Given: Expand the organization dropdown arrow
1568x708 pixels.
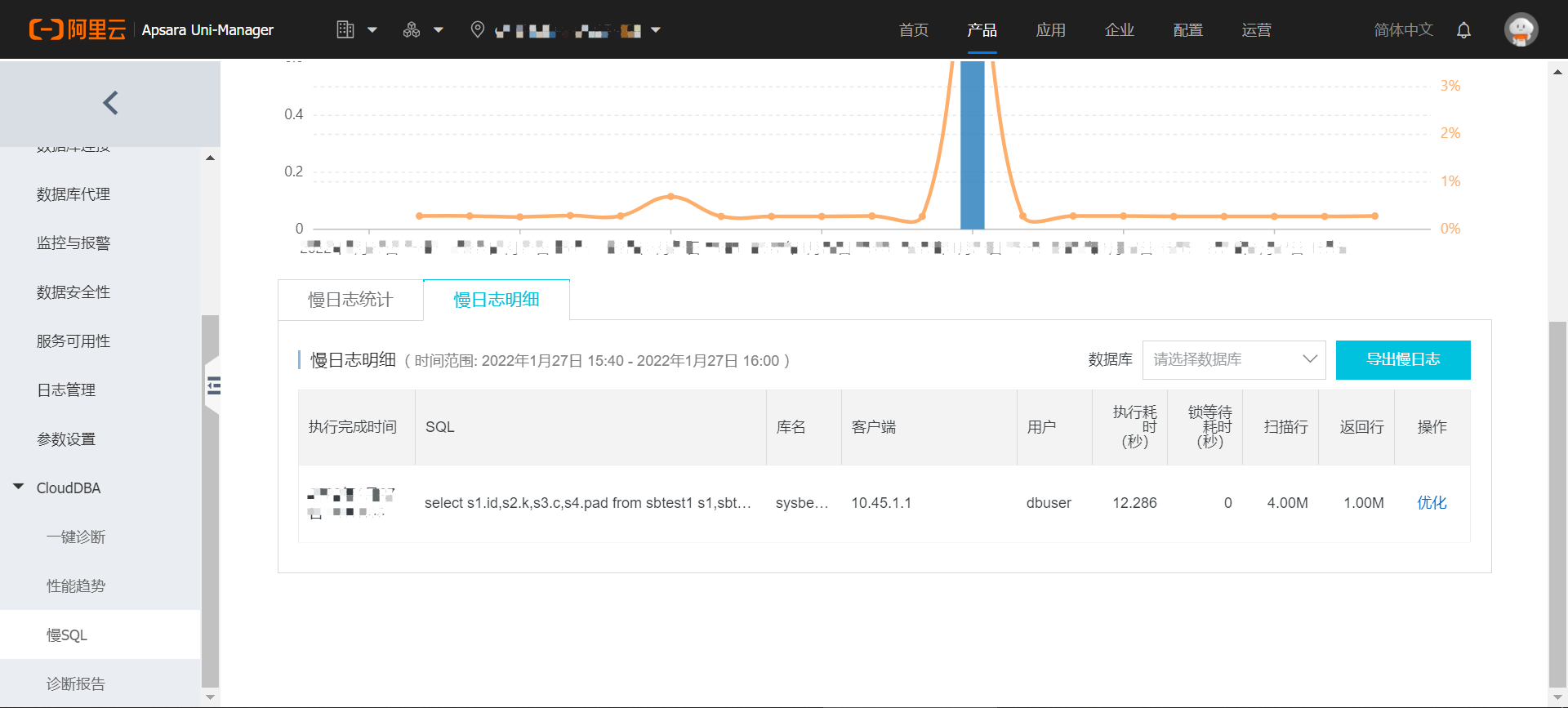Looking at the screenshot, I should [372, 30].
